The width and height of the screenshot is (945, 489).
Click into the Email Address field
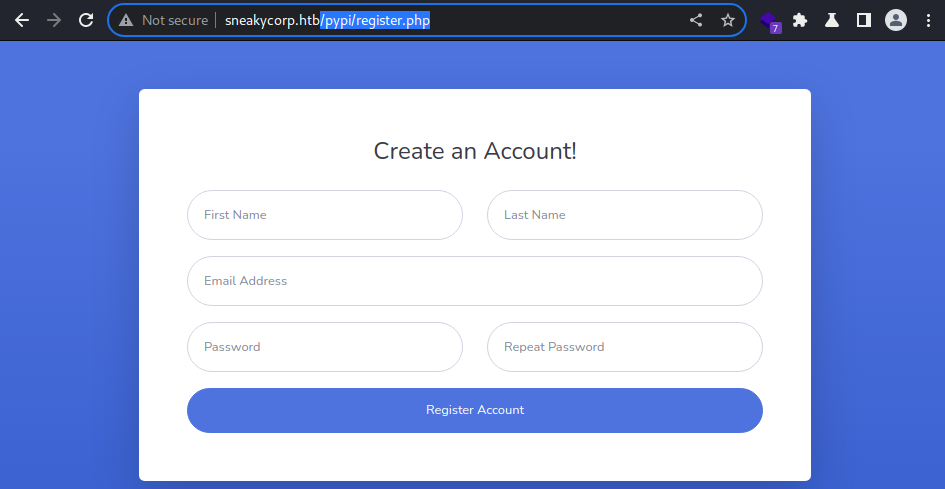pos(475,281)
